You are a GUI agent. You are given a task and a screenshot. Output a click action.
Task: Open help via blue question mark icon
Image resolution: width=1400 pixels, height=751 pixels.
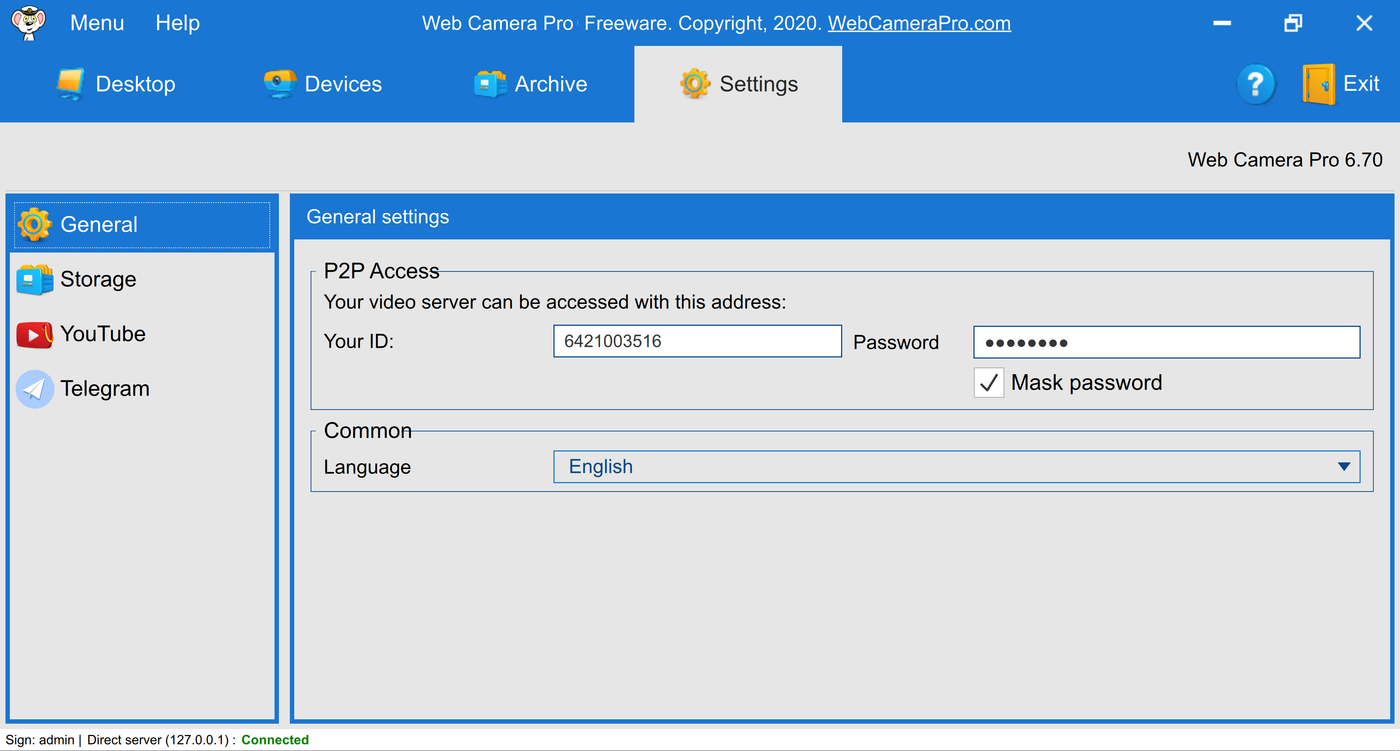point(1255,84)
